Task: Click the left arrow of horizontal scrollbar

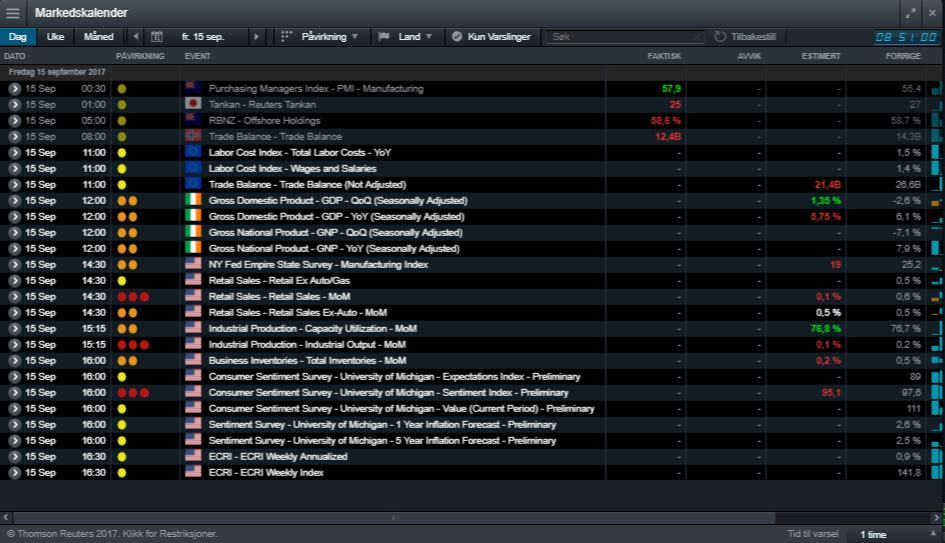Action: point(6,518)
